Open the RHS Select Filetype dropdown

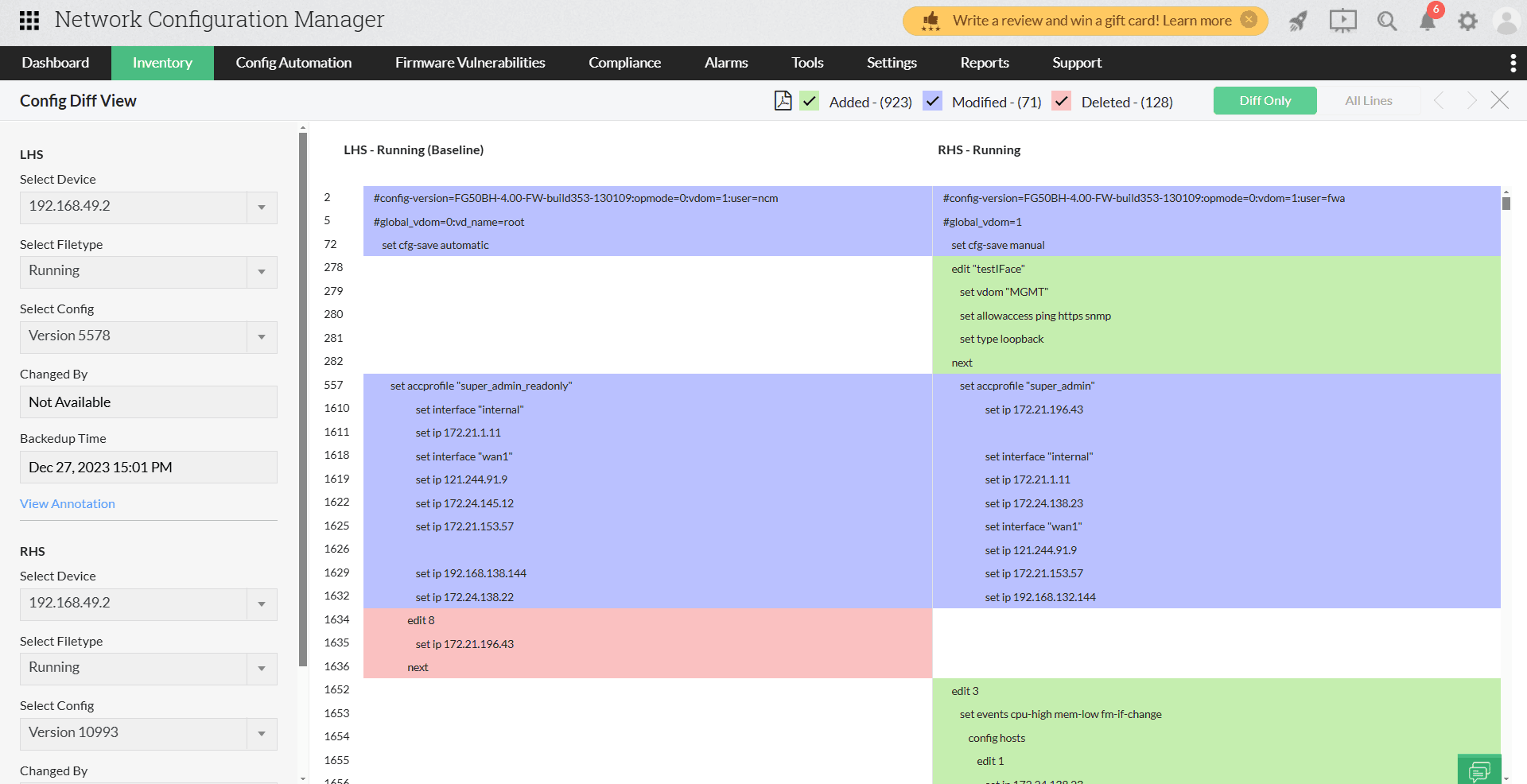[261, 668]
